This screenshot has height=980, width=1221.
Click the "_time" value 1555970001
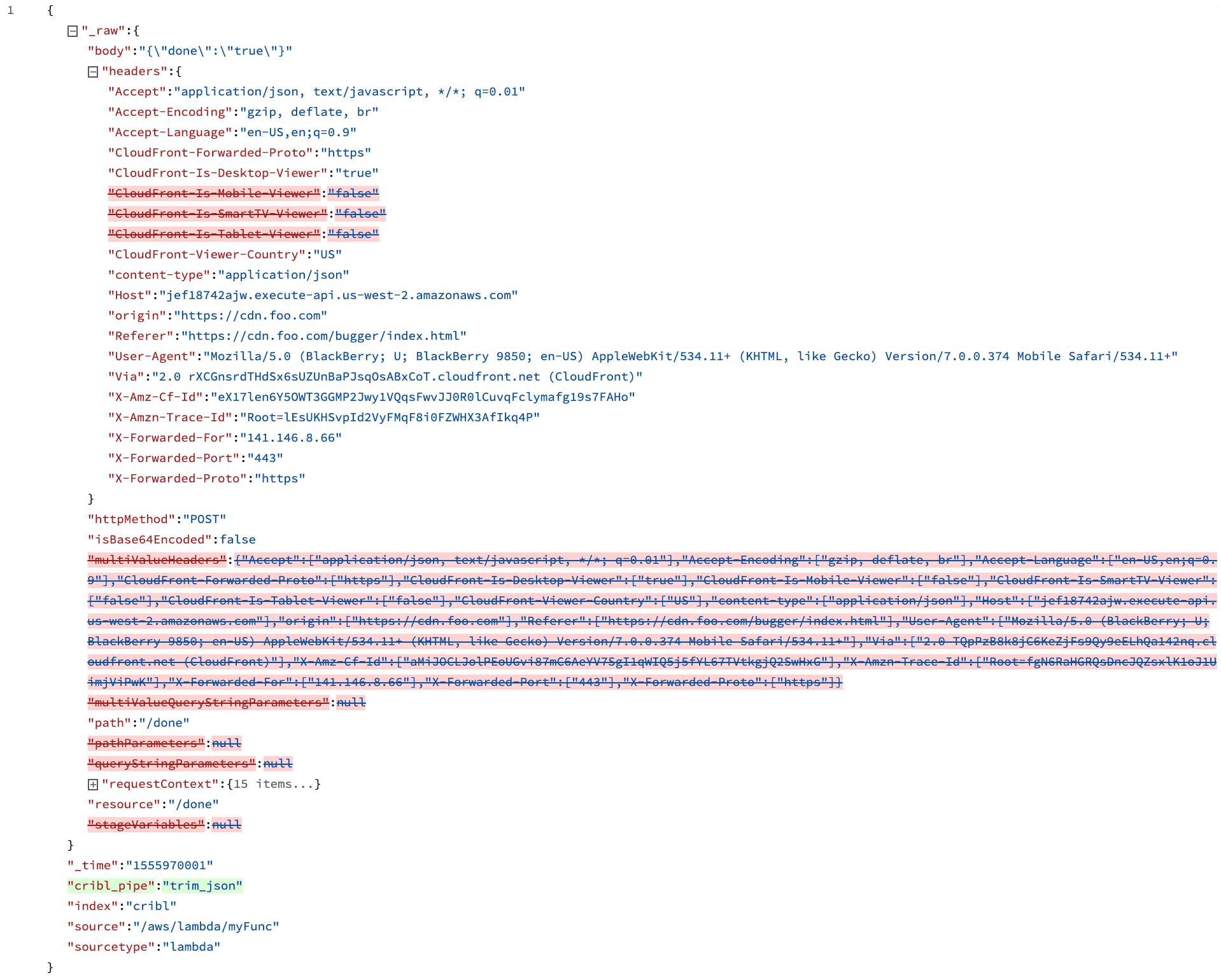coord(169,865)
